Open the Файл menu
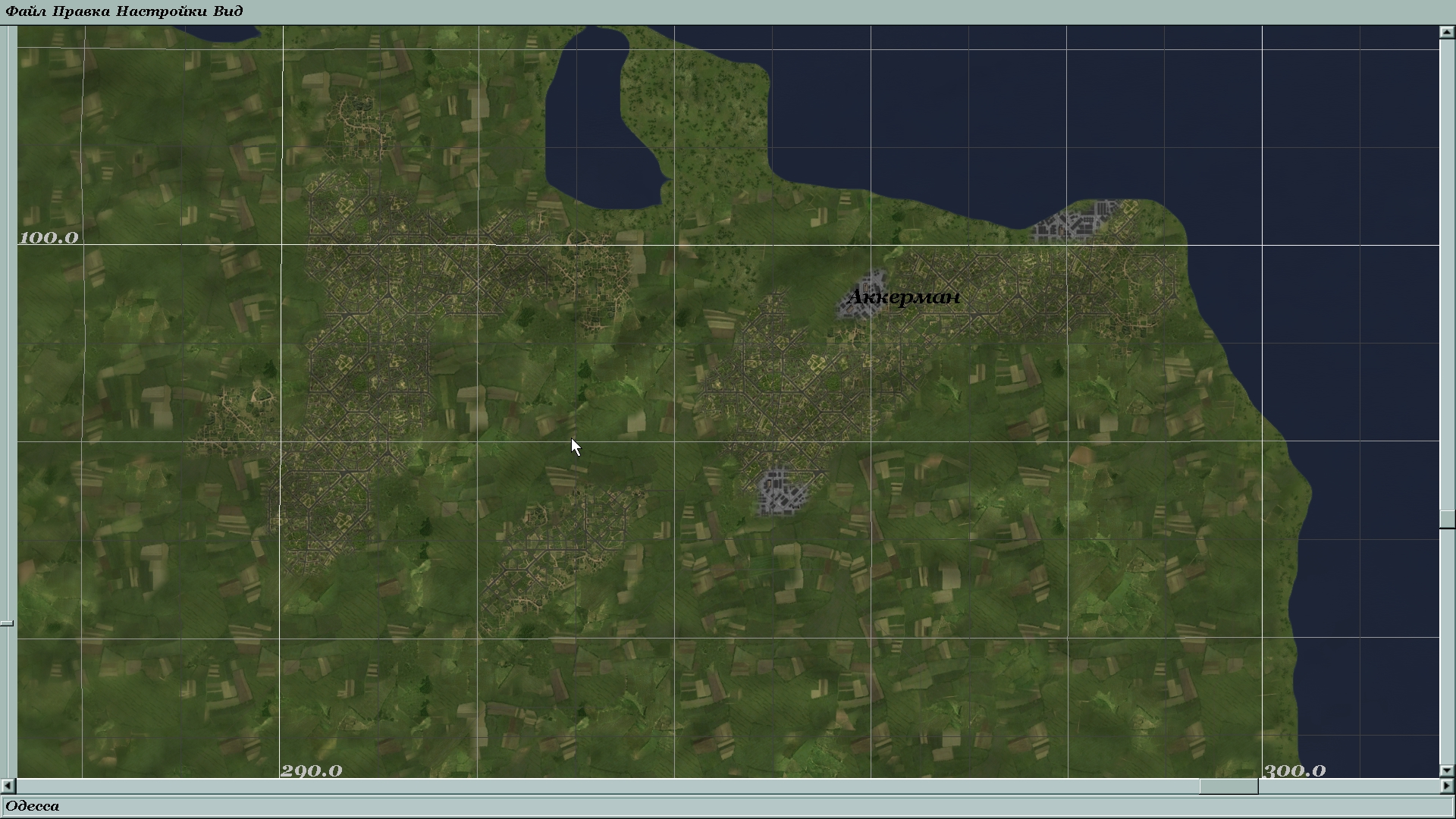 [26, 11]
